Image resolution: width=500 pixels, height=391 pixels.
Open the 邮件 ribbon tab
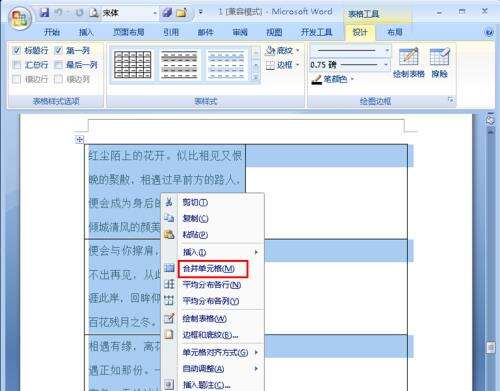click(x=206, y=32)
